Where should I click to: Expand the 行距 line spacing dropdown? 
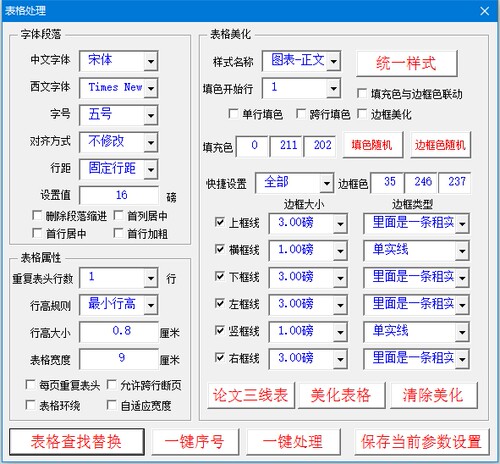[x=151, y=169]
